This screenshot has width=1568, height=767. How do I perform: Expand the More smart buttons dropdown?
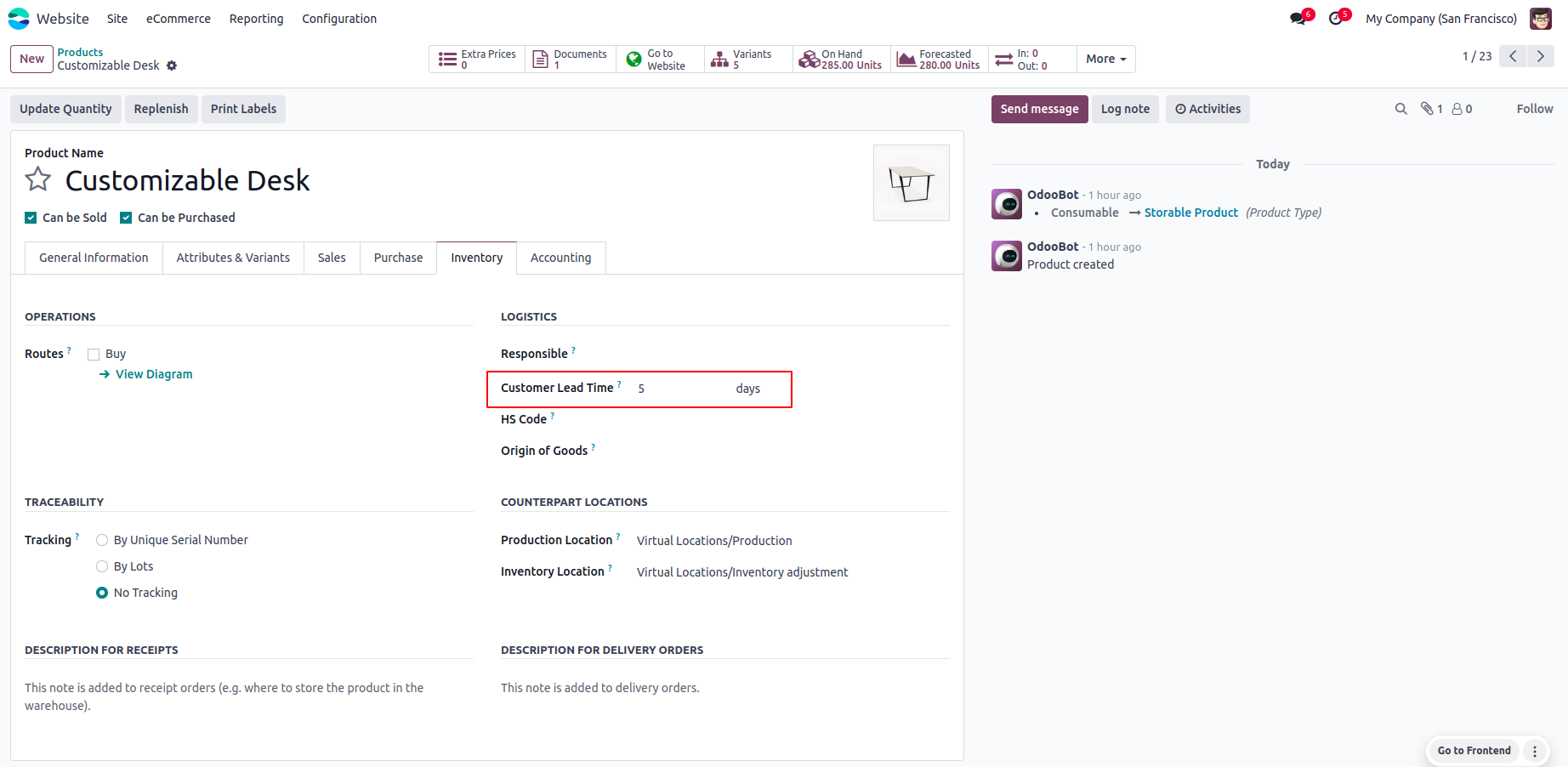pyautogui.click(x=1105, y=59)
